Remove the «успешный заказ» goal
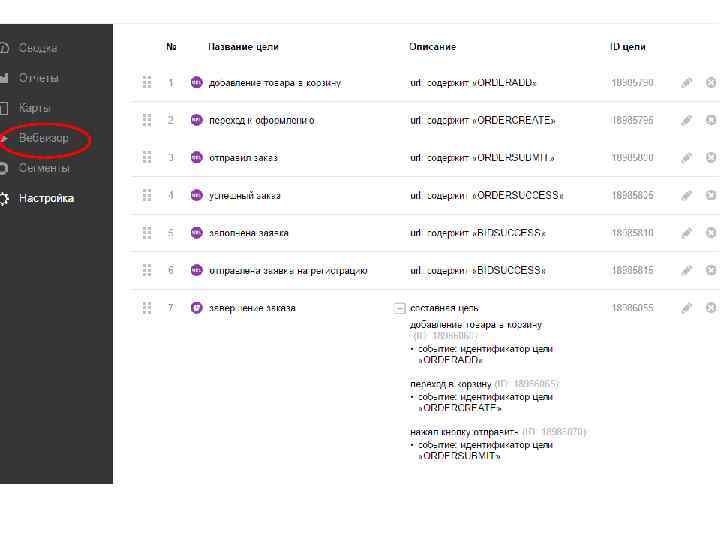The height and width of the screenshot is (540, 720). (x=711, y=195)
